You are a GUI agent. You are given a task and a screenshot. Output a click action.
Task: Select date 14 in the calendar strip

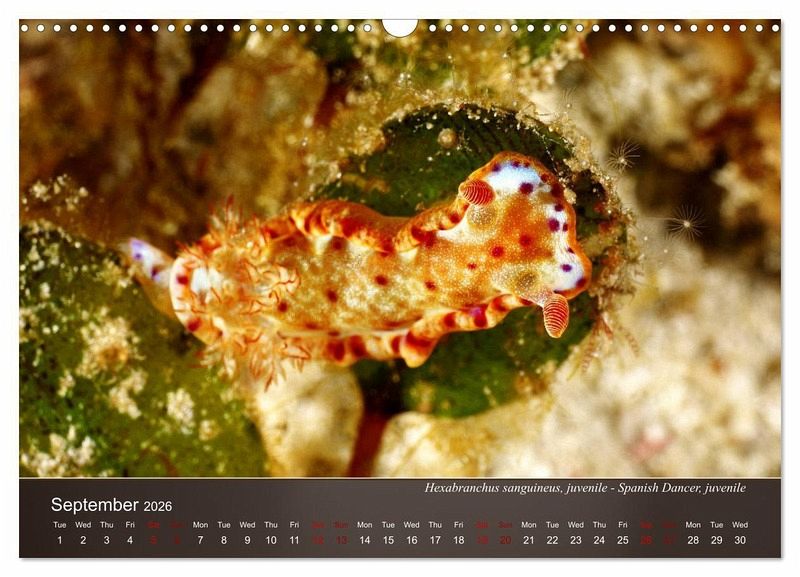click(x=365, y=540)
